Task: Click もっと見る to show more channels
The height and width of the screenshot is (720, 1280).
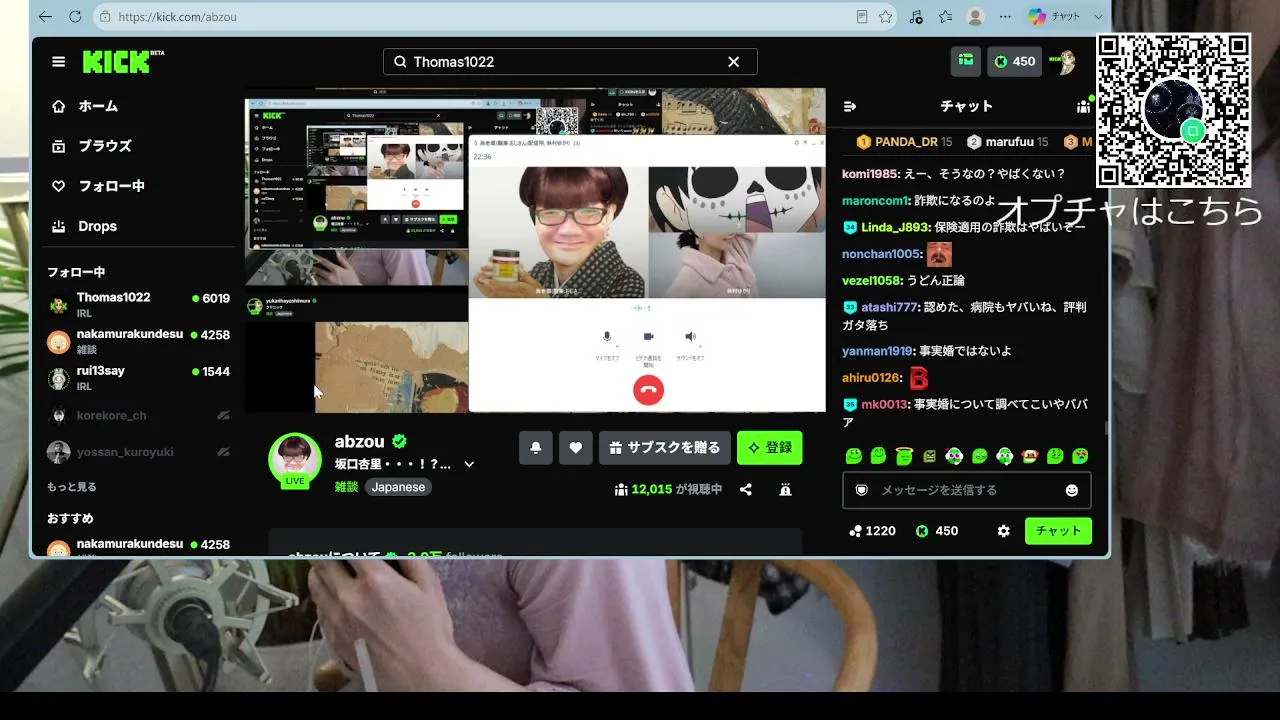Action: [x=72, y=487]
